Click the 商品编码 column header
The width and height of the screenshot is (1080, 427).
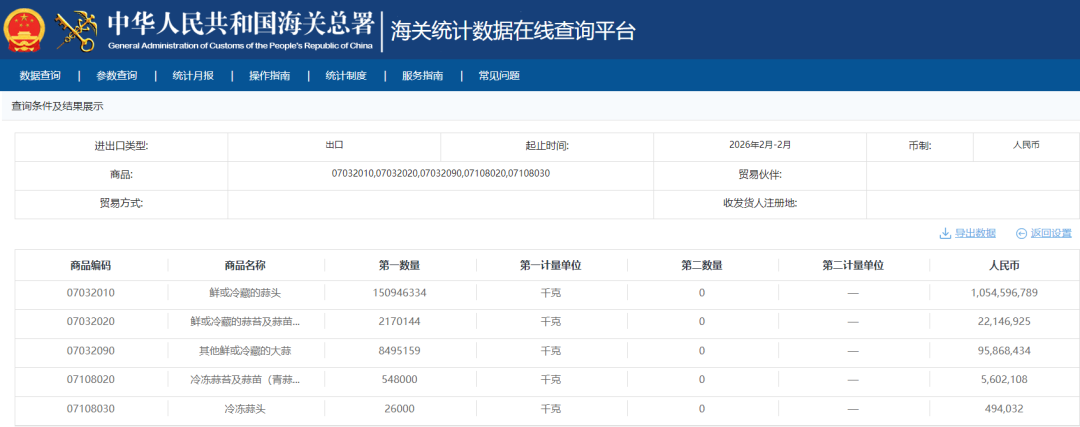tap(91, 265)
